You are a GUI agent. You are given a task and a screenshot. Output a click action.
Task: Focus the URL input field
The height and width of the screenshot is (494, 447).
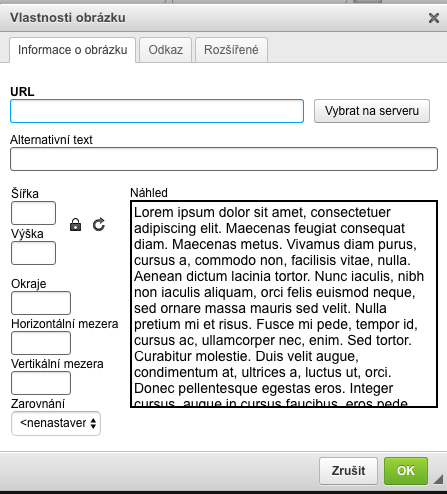click(157, 111)
